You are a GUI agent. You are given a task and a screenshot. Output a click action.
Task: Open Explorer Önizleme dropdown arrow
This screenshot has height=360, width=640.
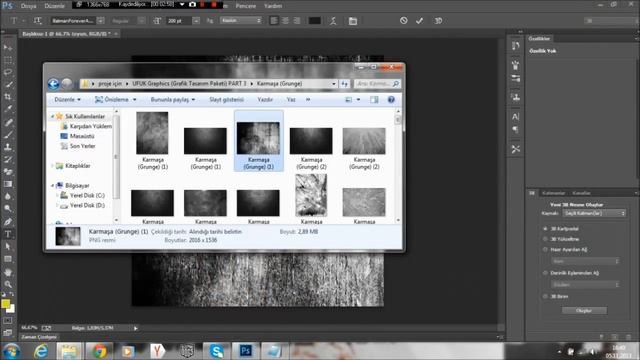pyautogui.click(x=134, y=100)
